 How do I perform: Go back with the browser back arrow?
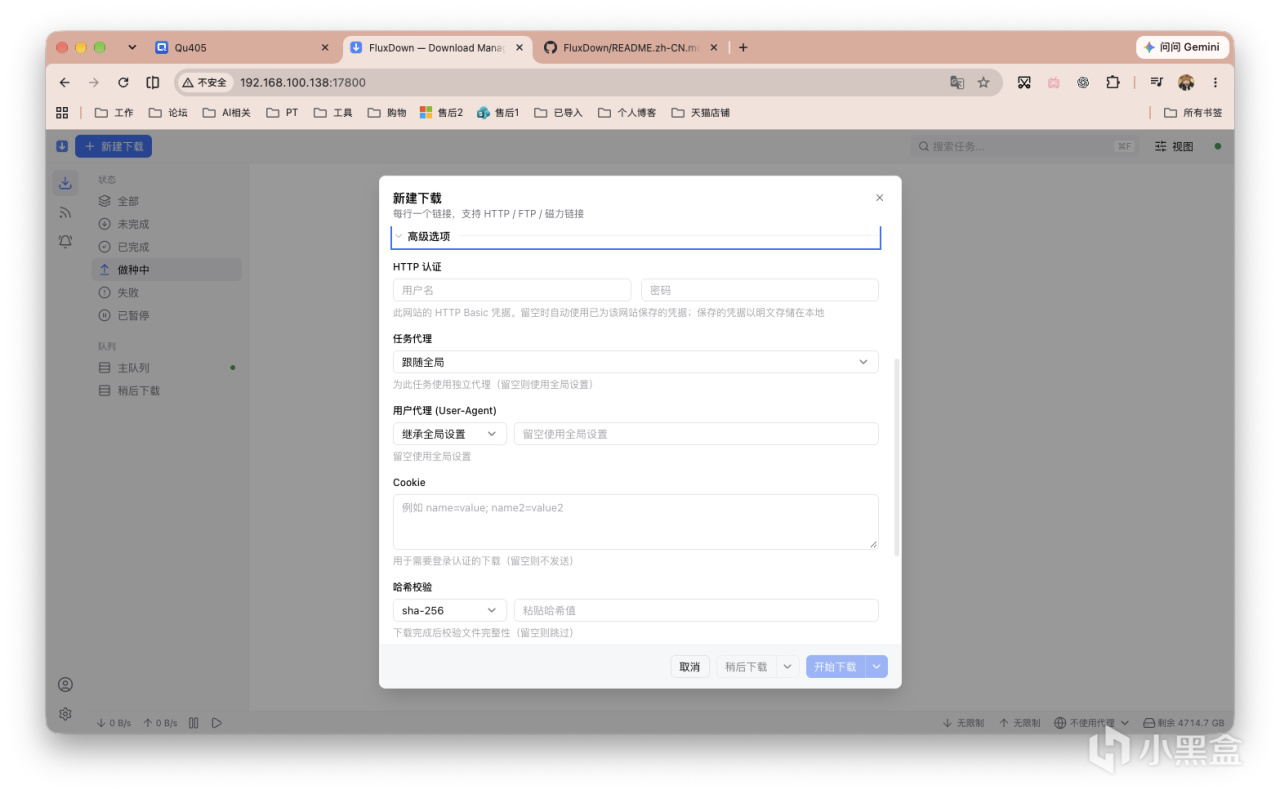coord(65,83)
